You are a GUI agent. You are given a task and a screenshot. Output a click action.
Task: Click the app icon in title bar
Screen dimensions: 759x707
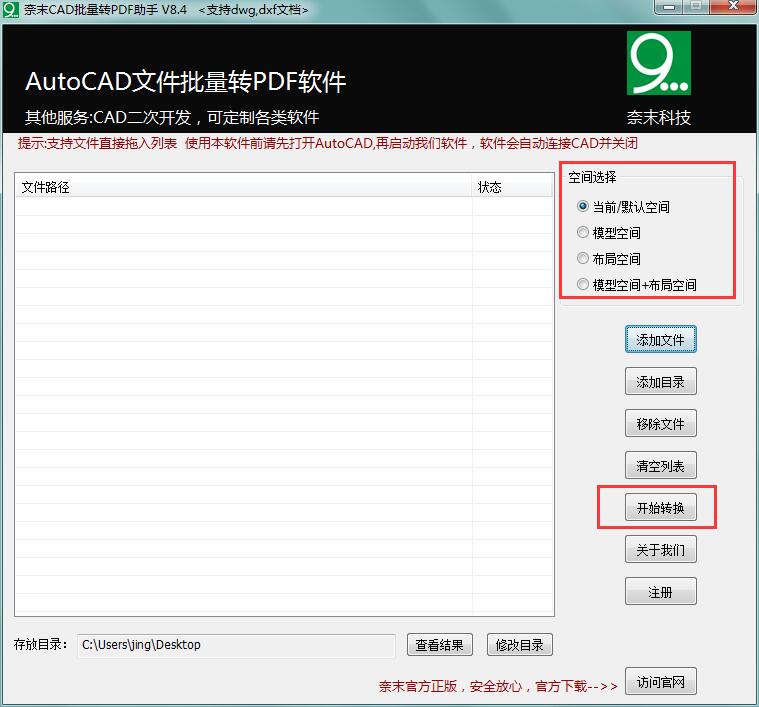tap(10, 9)
